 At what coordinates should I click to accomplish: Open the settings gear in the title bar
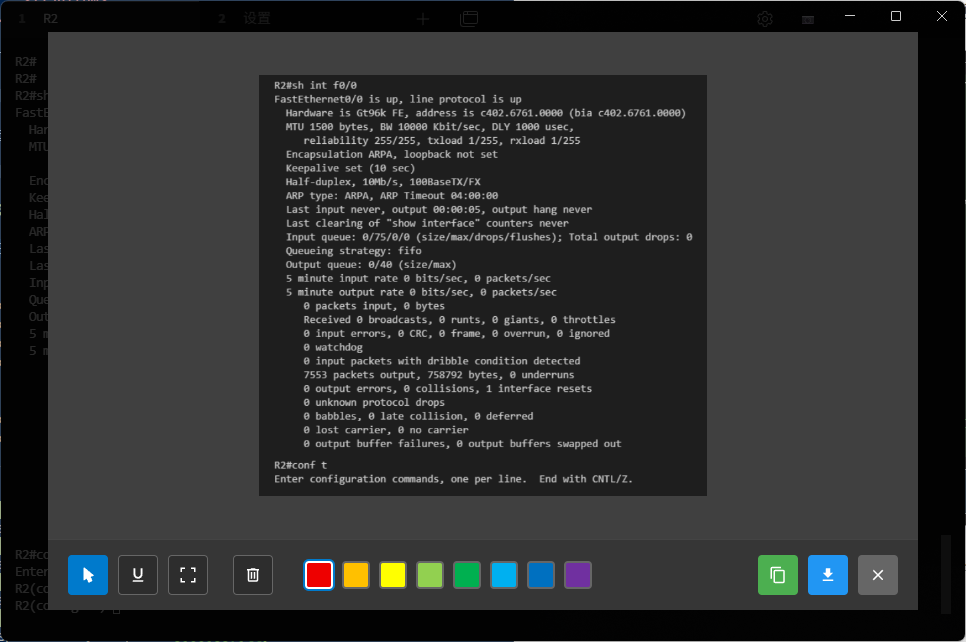[x=765, y=19]
